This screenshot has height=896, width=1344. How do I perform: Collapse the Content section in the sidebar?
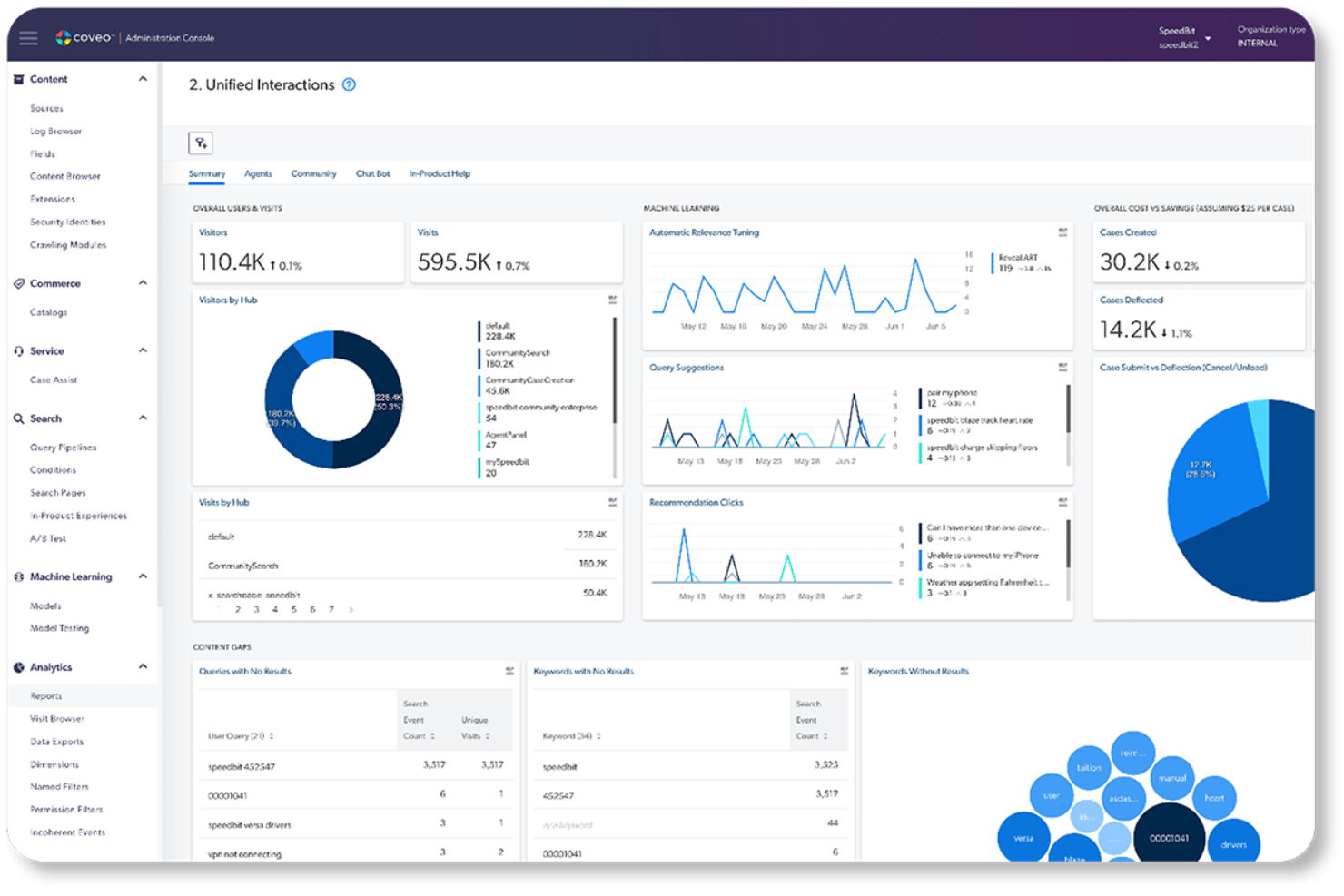point(143,79)
